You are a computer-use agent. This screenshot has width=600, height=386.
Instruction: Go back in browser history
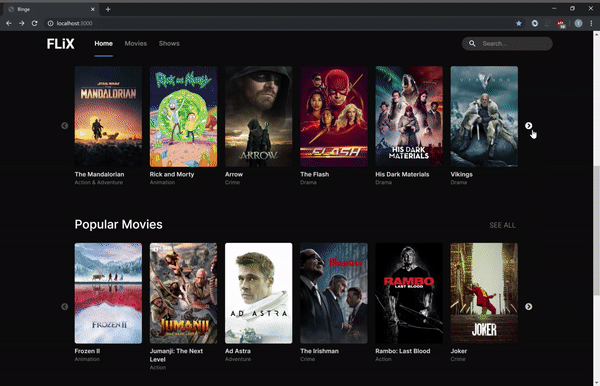coord(9,23)
